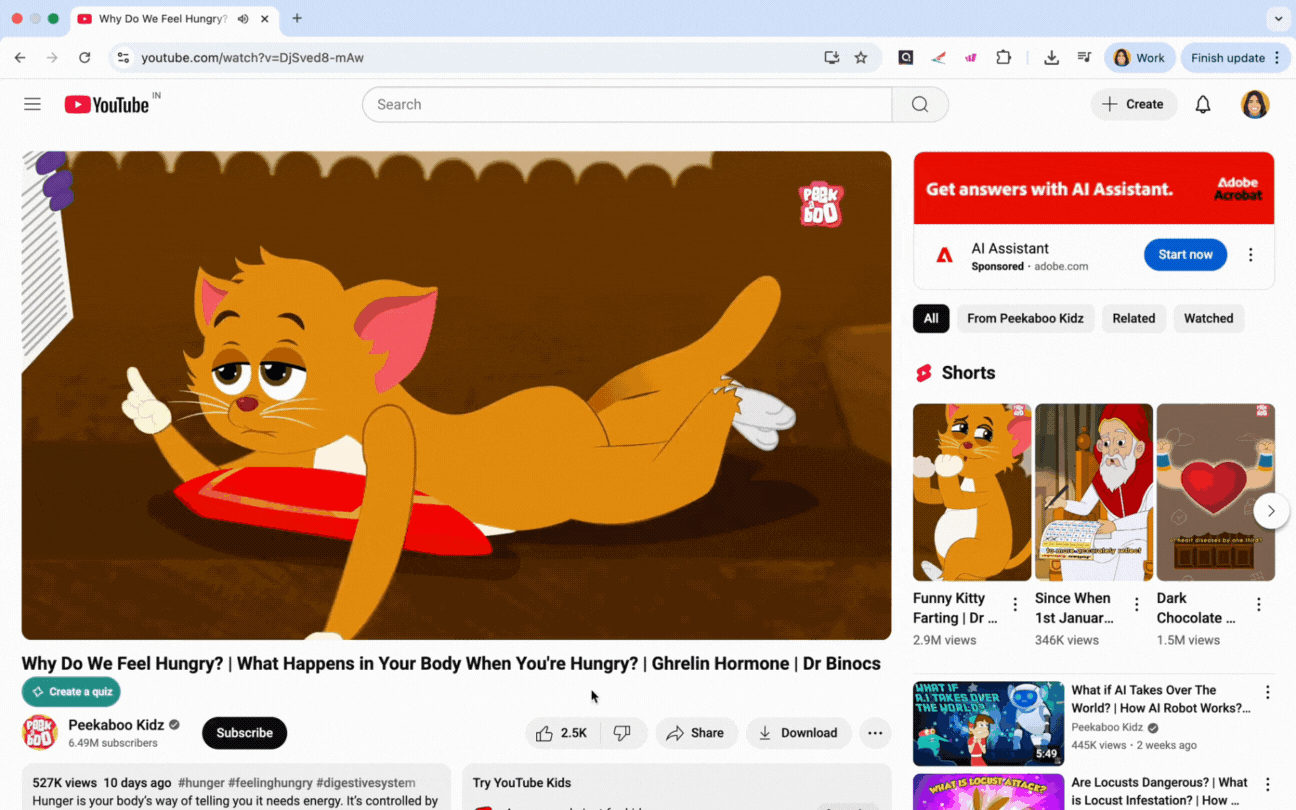Open the browser extensions puzzle icon
The image size is (1296, 810).
point(1004,58)
